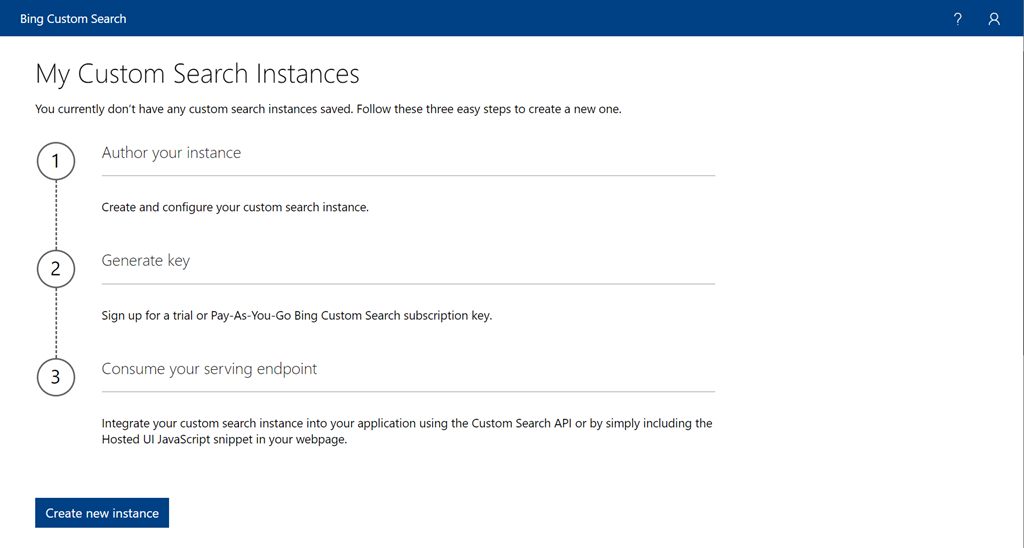Click dotted connector between steps 1 and 2
The height and width of the screenshot is (548, 1024).
pyautogui.click(x=56, y=215)
